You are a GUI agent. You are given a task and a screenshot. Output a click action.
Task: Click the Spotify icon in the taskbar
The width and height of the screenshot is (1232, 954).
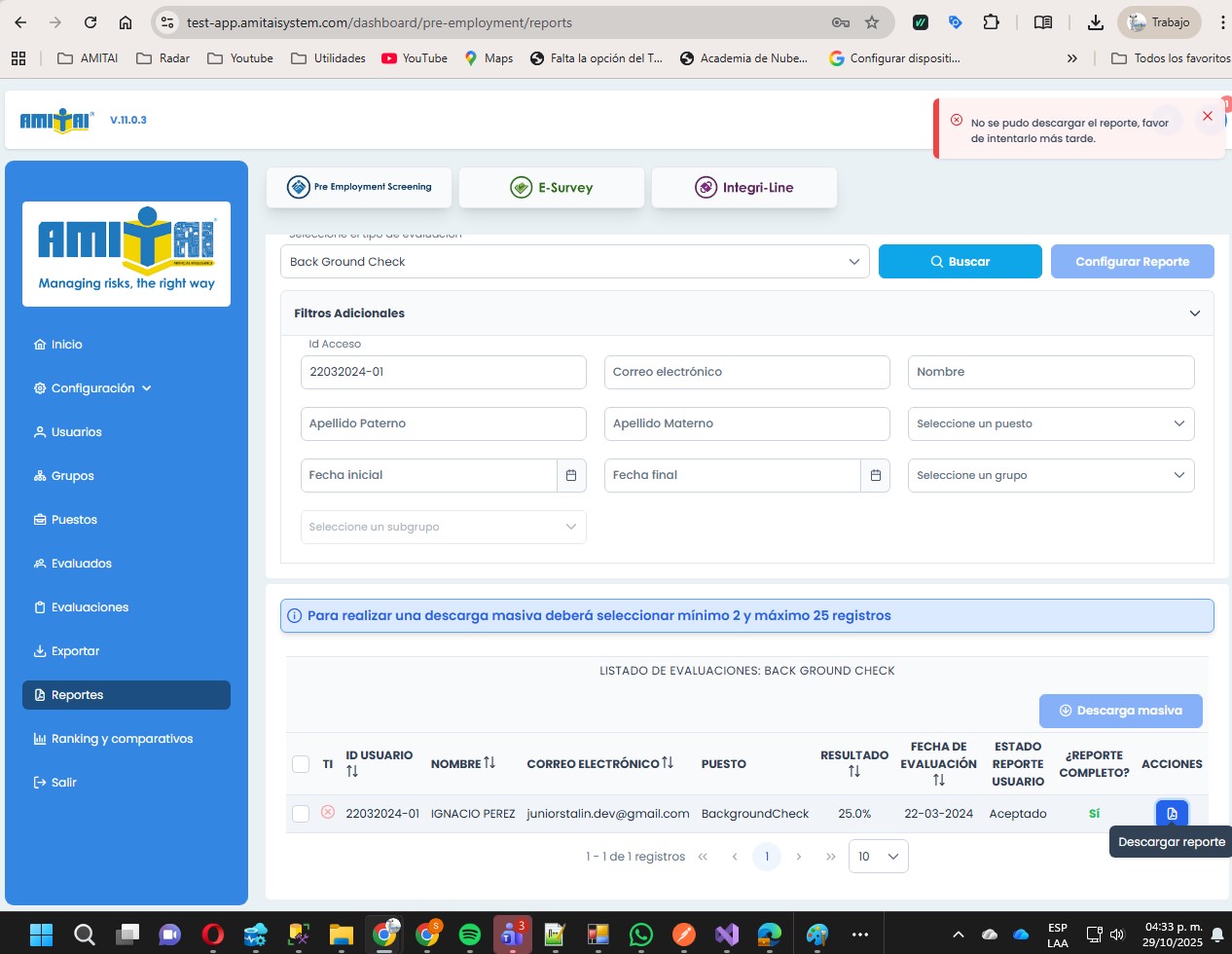click(469, 936)
